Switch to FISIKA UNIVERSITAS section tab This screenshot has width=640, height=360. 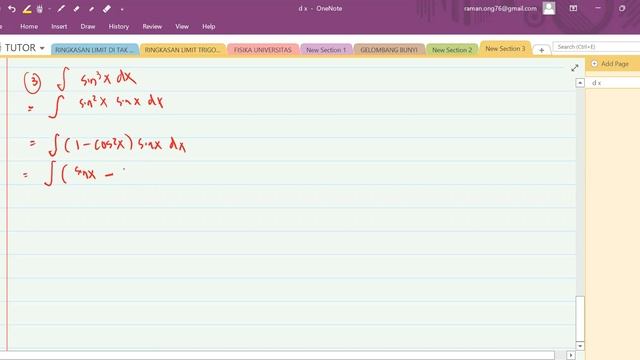[x=263, y=50]
